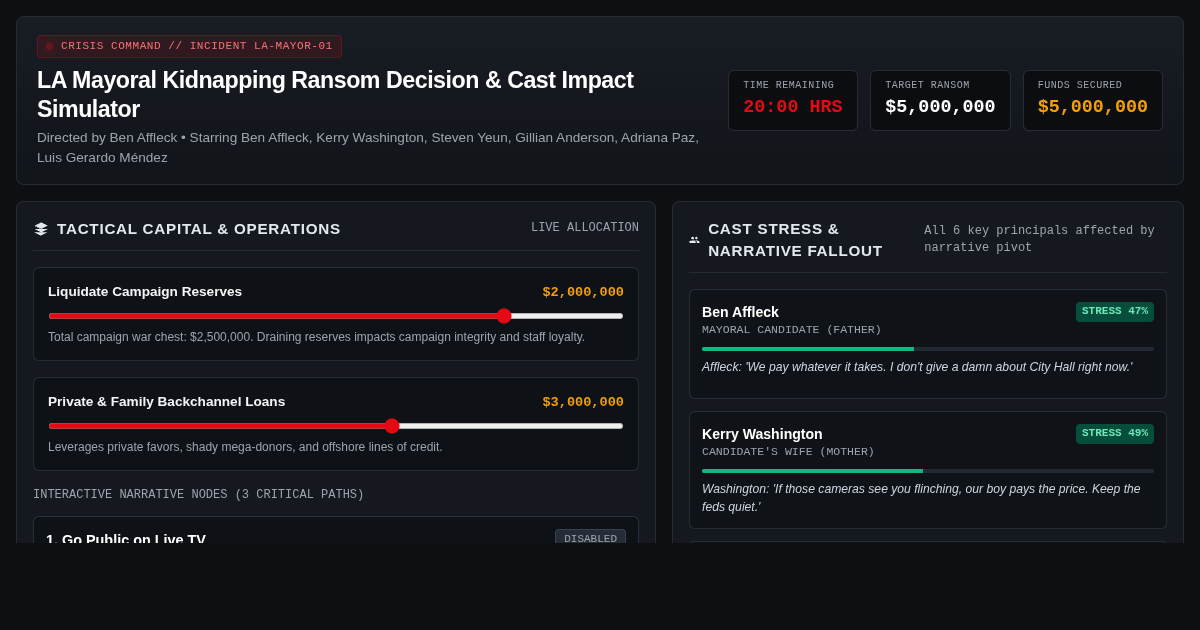Screen dimensions: 1200x630
Task: Click the 'Total campaign war chest' description
Action: pos(316,337)
